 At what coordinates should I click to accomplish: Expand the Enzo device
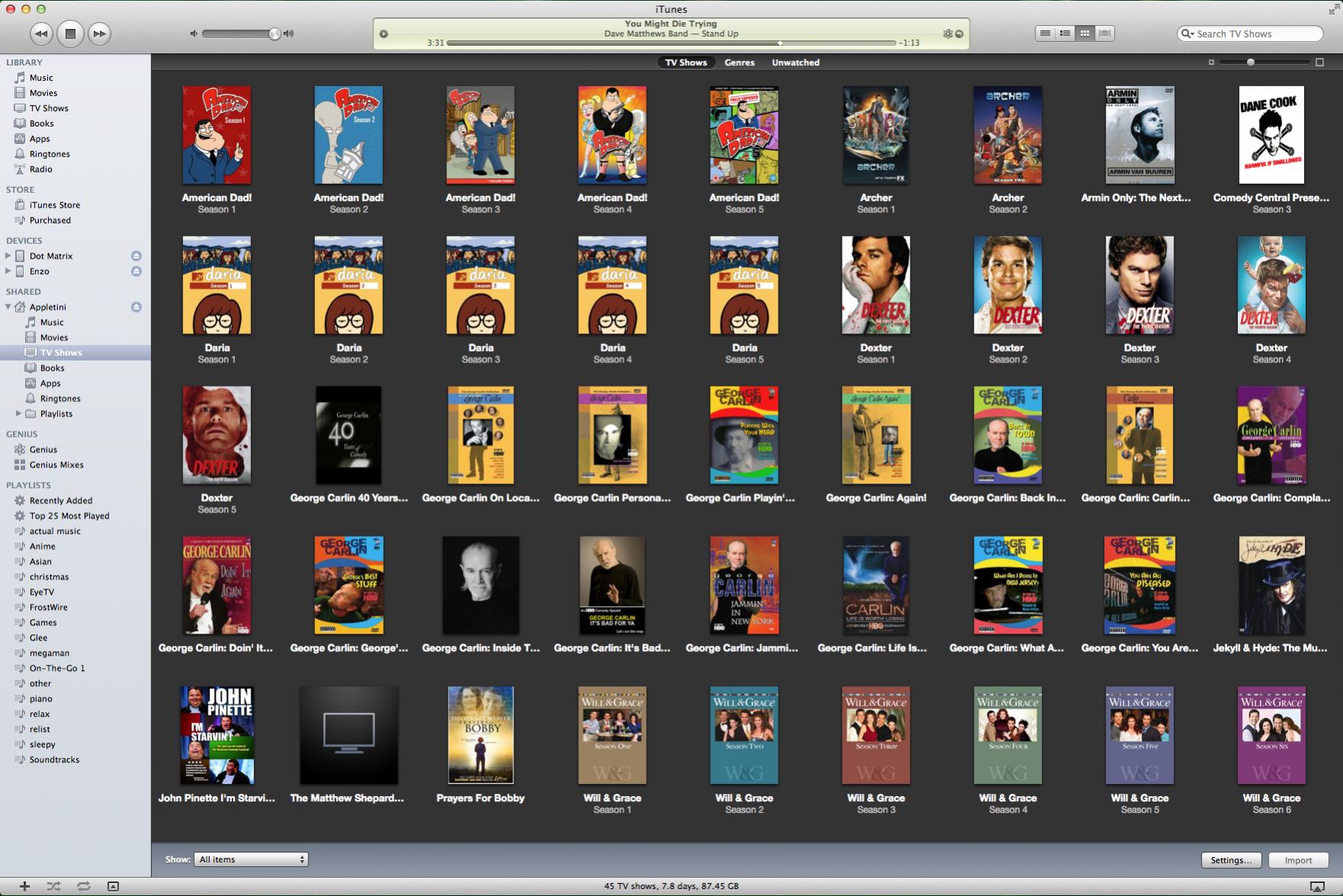click(x=8, y=271)
